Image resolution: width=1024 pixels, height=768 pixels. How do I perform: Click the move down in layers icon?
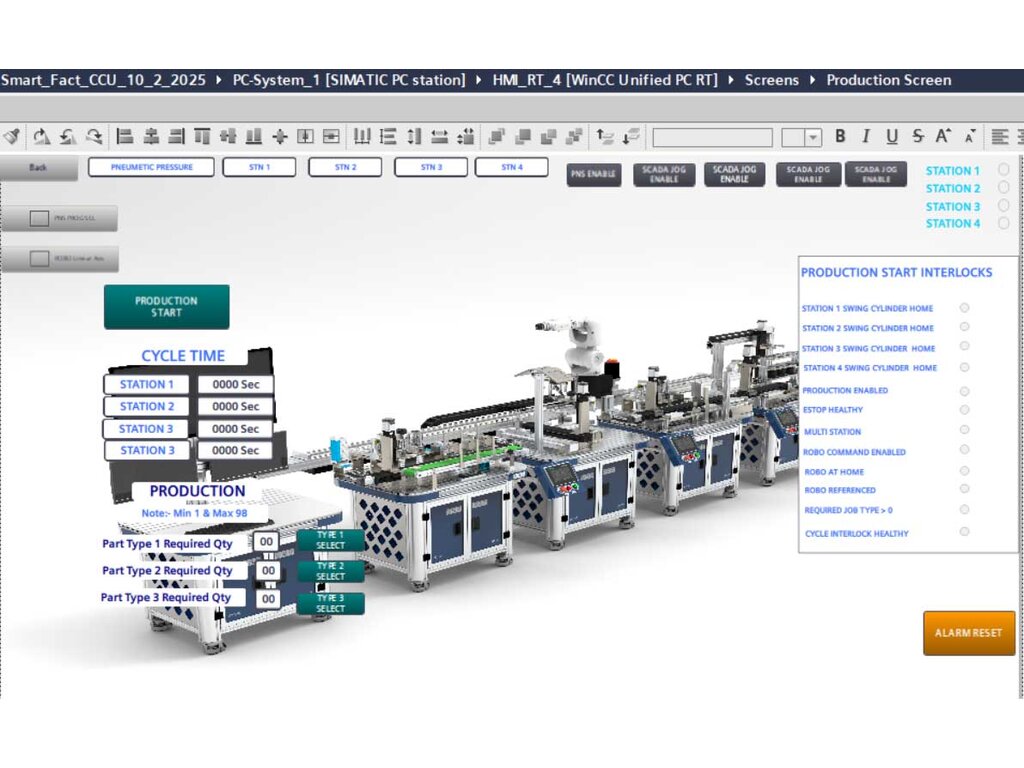click(631, 136)
